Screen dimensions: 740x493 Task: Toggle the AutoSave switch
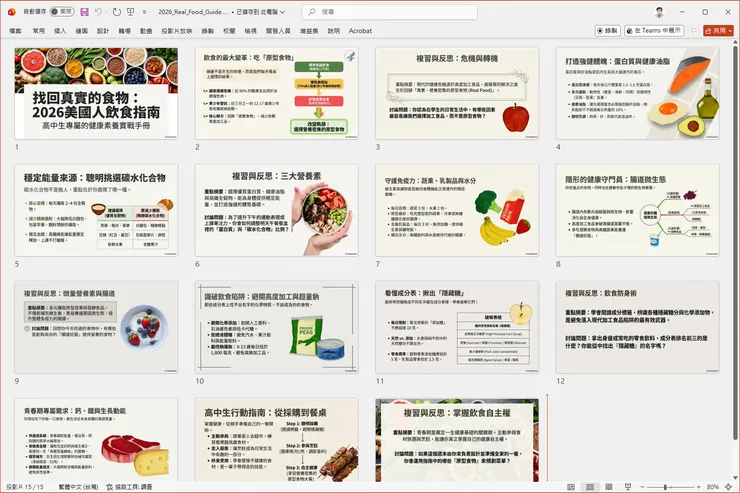point(62,11)
